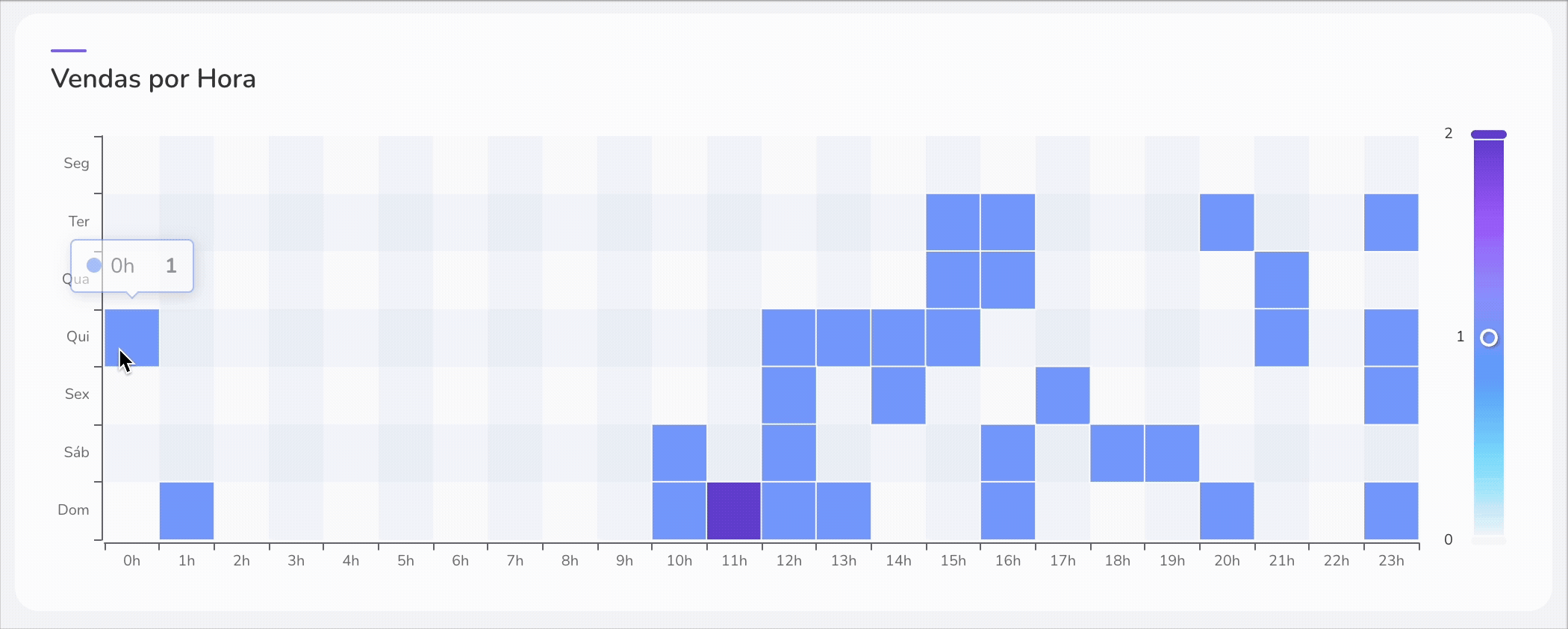Select the Dom 20h heatmap cell
Image resolution: width=1568 pixels, height=629 pixels.
coord(1227,511)
